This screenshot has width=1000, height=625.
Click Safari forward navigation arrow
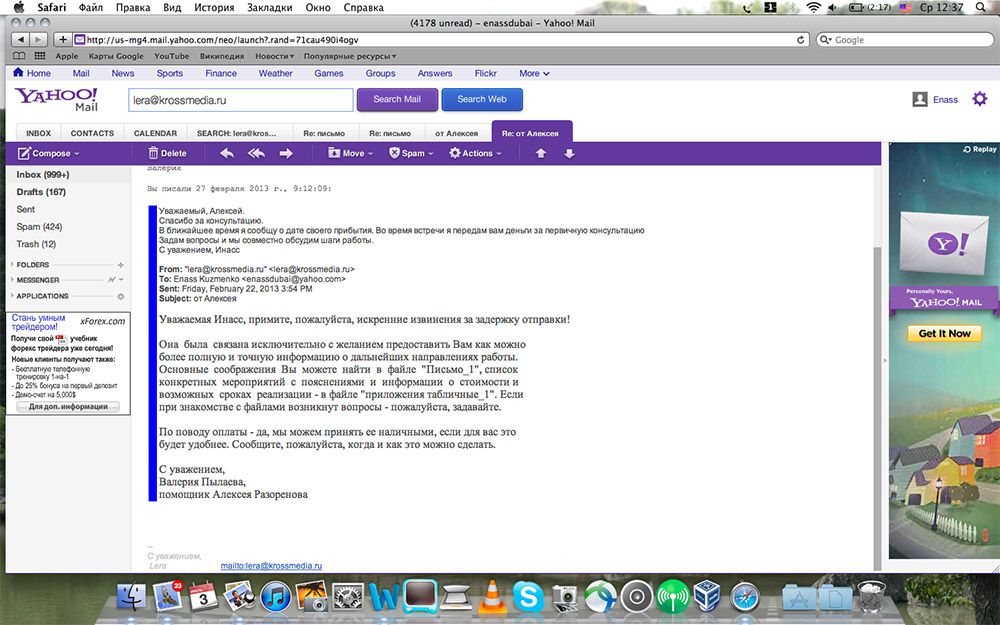pos(38,40)
